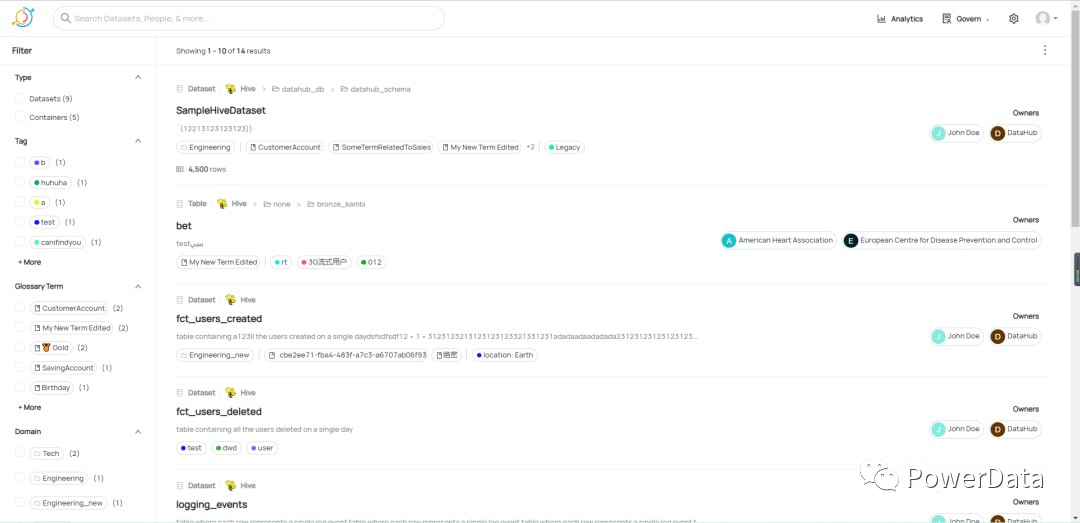Click the dwd tag chip
The height and width of the screenshot is (523, 1080).
226,448
